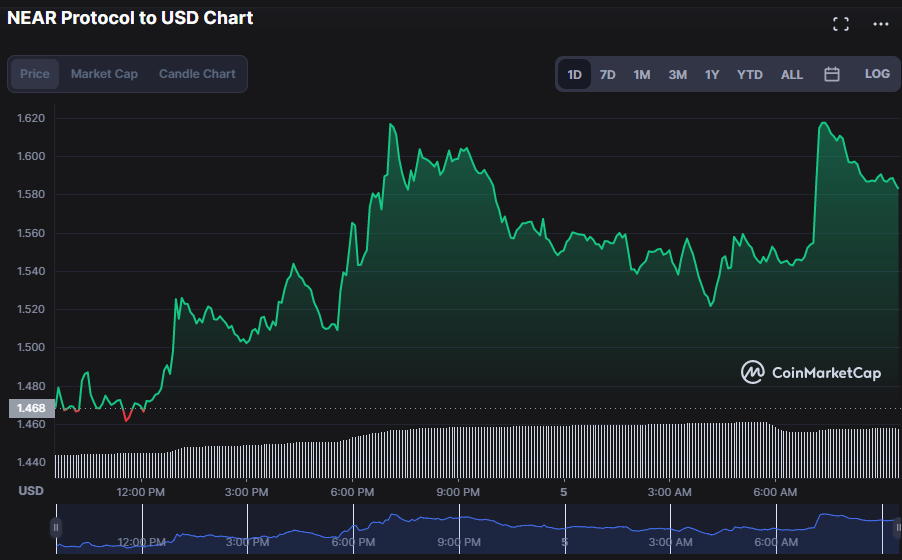This screenshot has width=902, height=560.
Task: Click the left range slider handle
Action: (56, 526)
